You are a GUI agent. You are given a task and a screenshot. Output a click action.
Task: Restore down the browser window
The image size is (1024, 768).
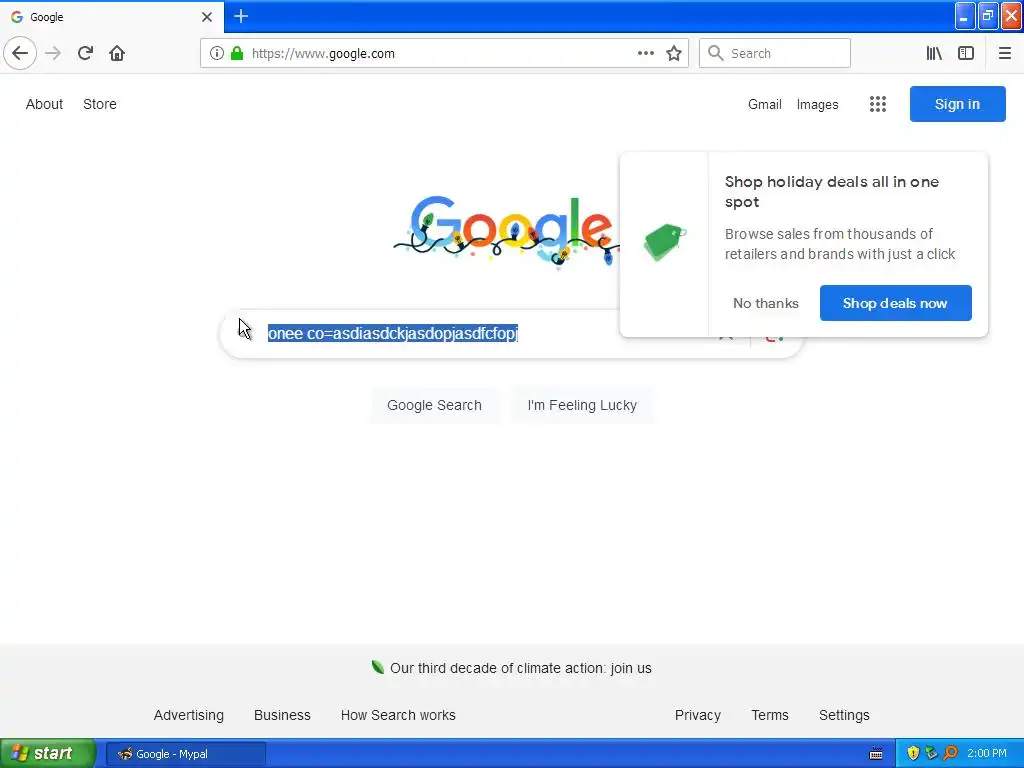(x=988, y=16)
